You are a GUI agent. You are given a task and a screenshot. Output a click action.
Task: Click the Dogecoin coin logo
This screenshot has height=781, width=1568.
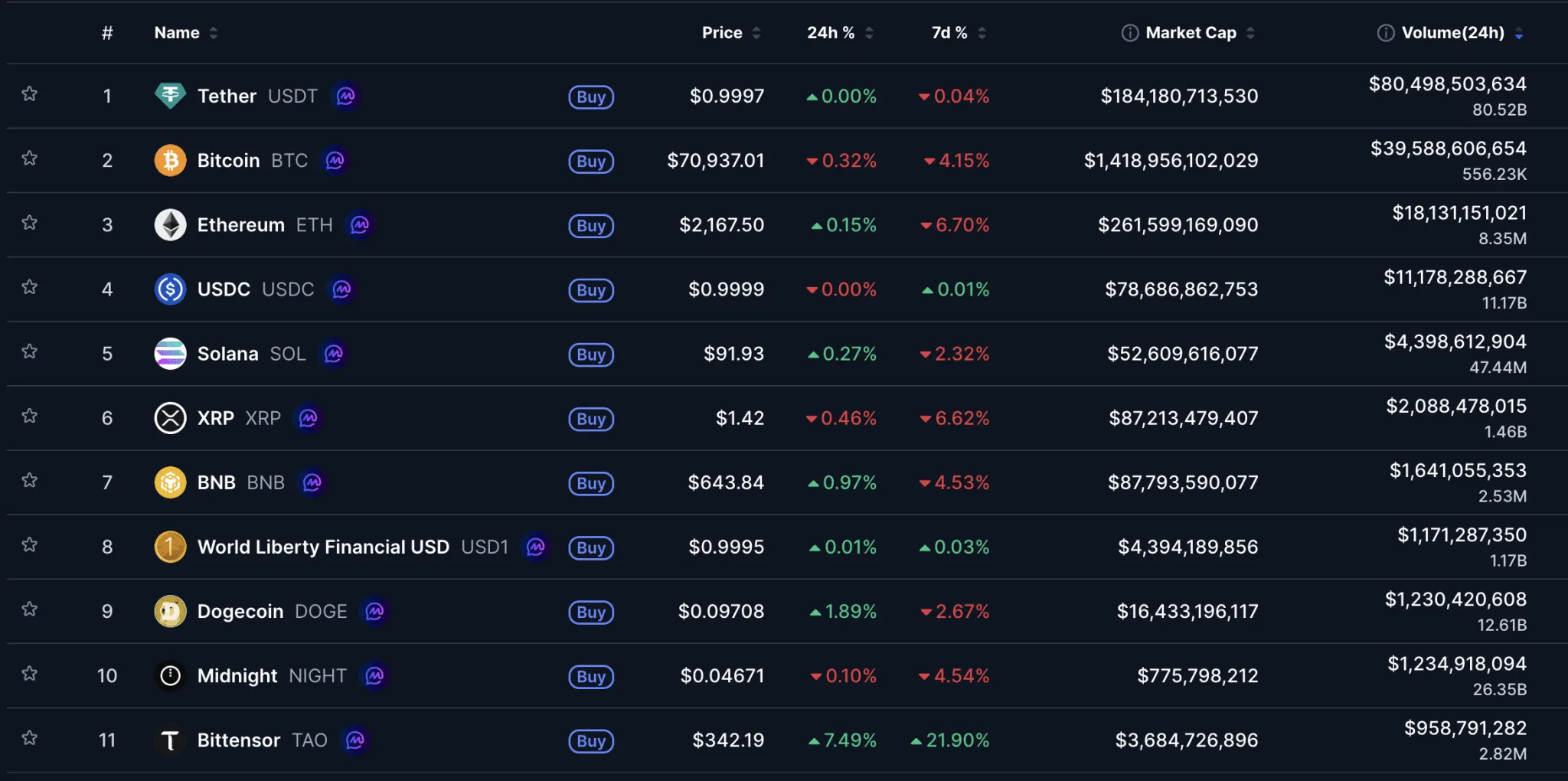(170, 611)
